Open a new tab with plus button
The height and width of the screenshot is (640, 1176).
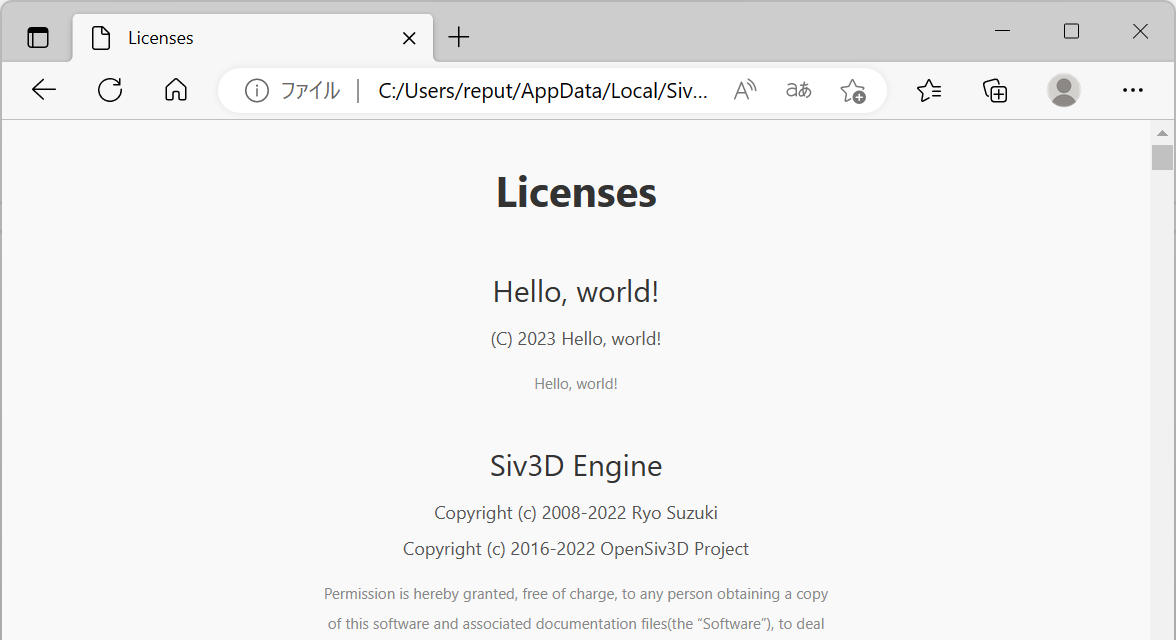pos(458,38)
